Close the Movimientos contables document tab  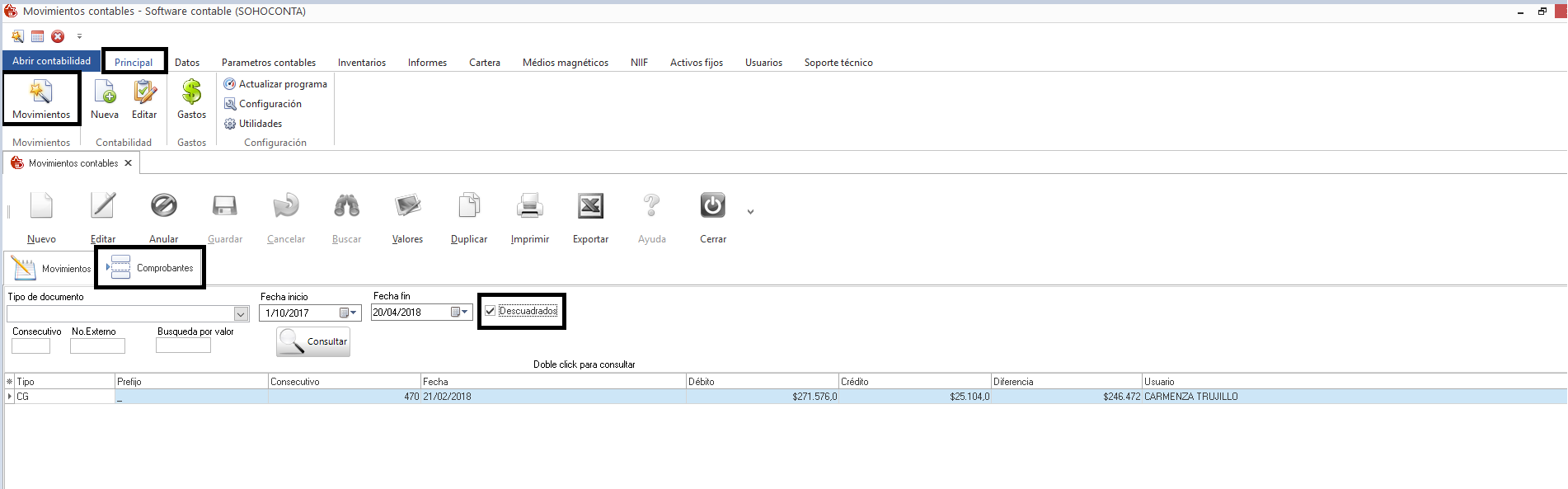click(128, 163)
